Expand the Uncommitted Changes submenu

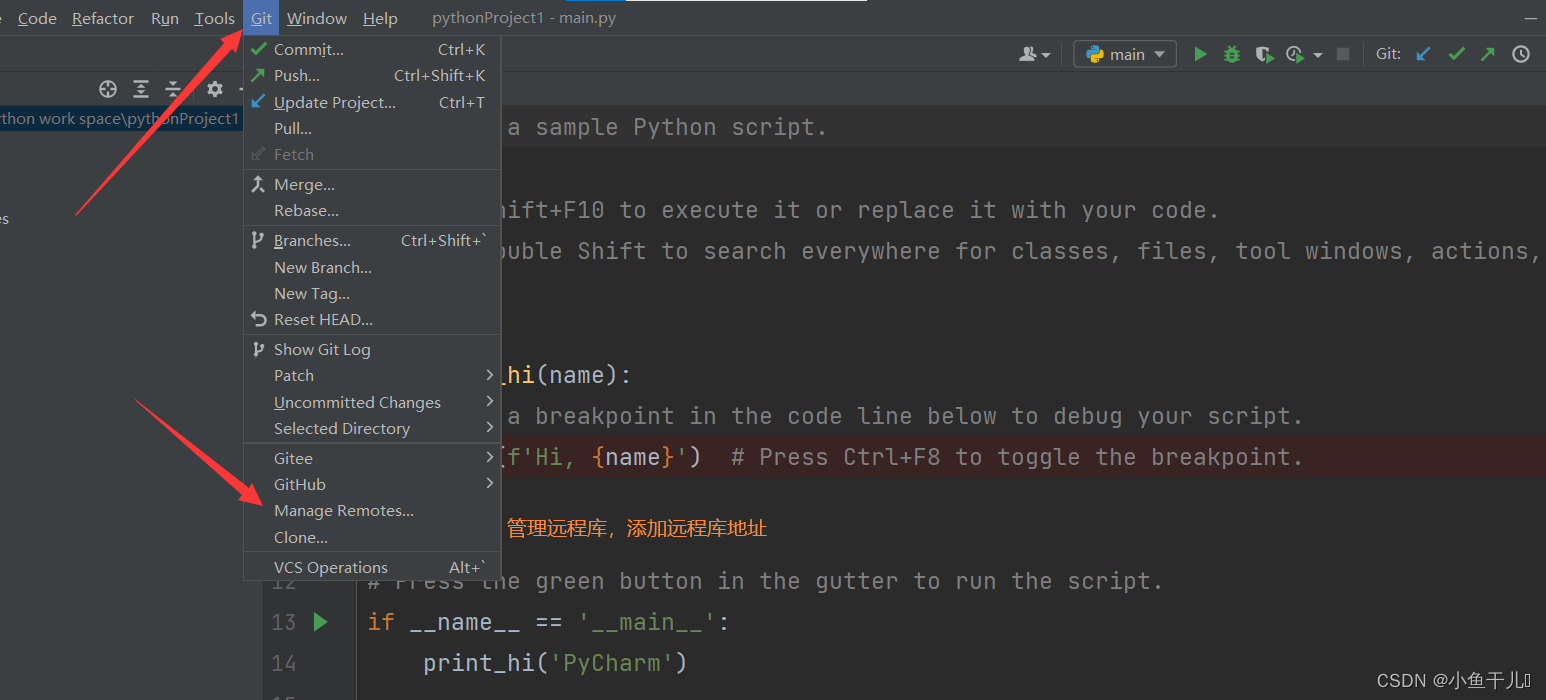pyautogui.click(x=372, y=402)
